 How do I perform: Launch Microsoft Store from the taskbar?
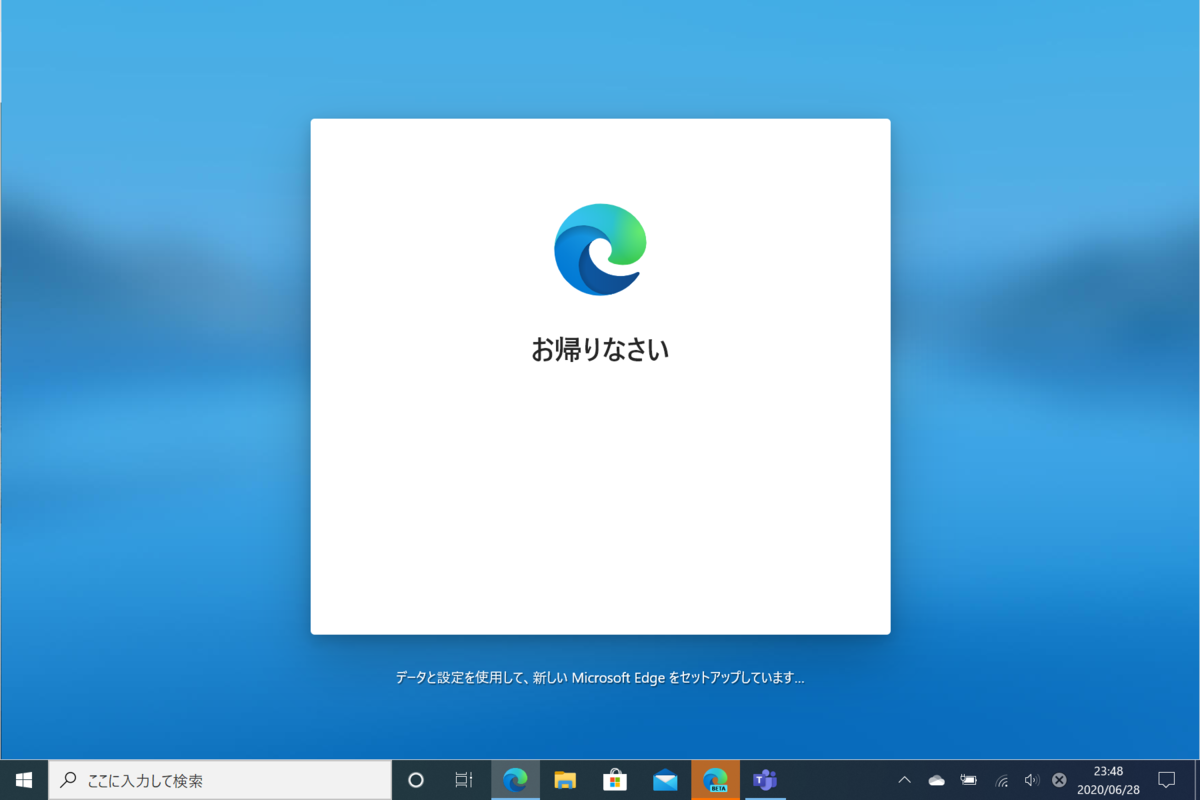[x=615, y=780]
